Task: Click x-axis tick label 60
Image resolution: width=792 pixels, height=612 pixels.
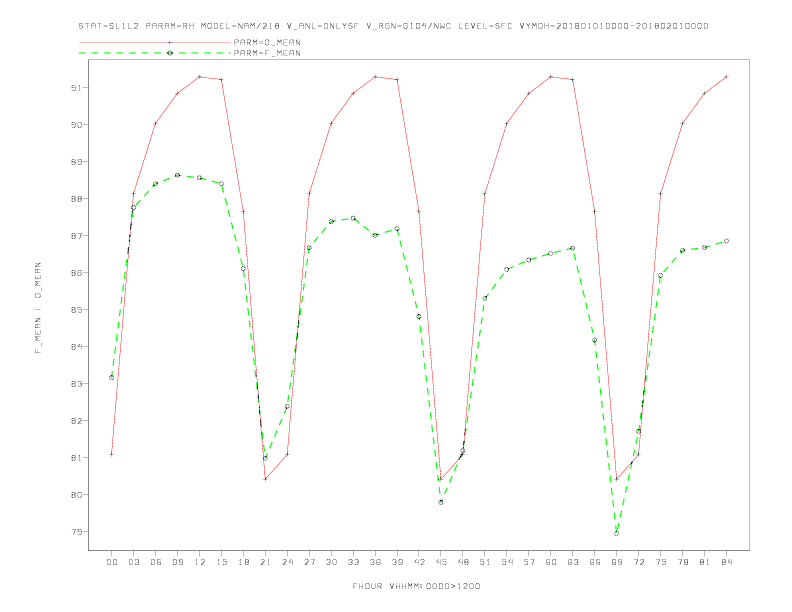Action: pos(551,562)
